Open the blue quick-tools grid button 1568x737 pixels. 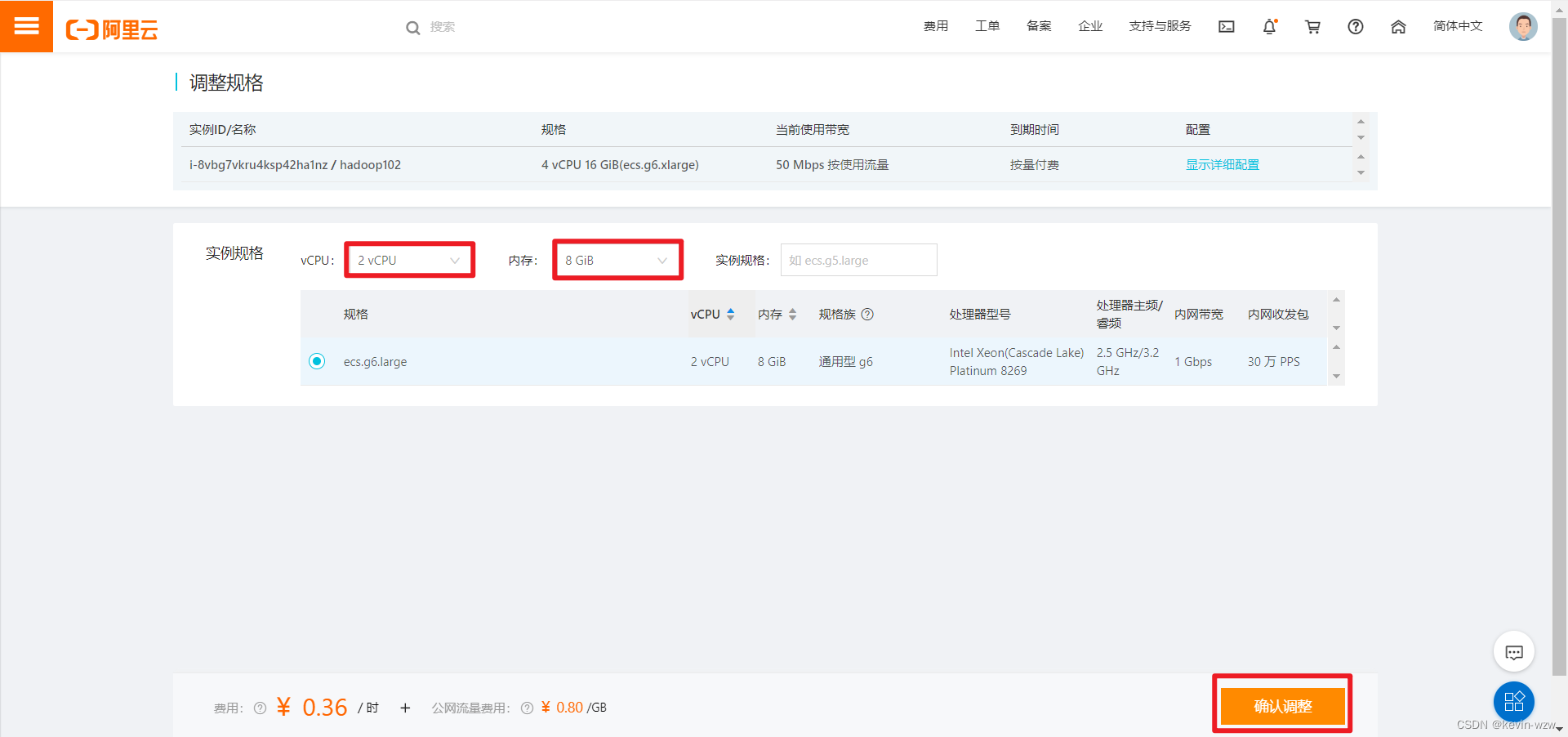click(1514, 701)
